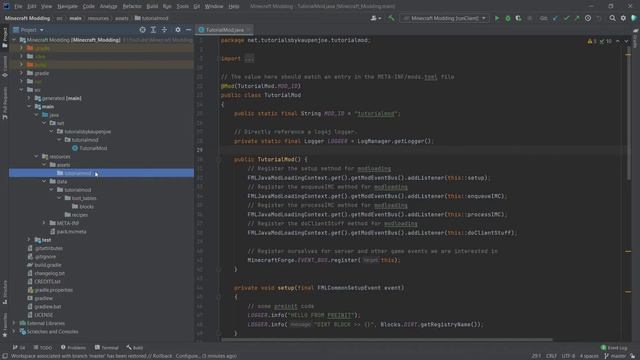Expand the META-INF folder
The image size is (640, 360).
tap(44, 223)
